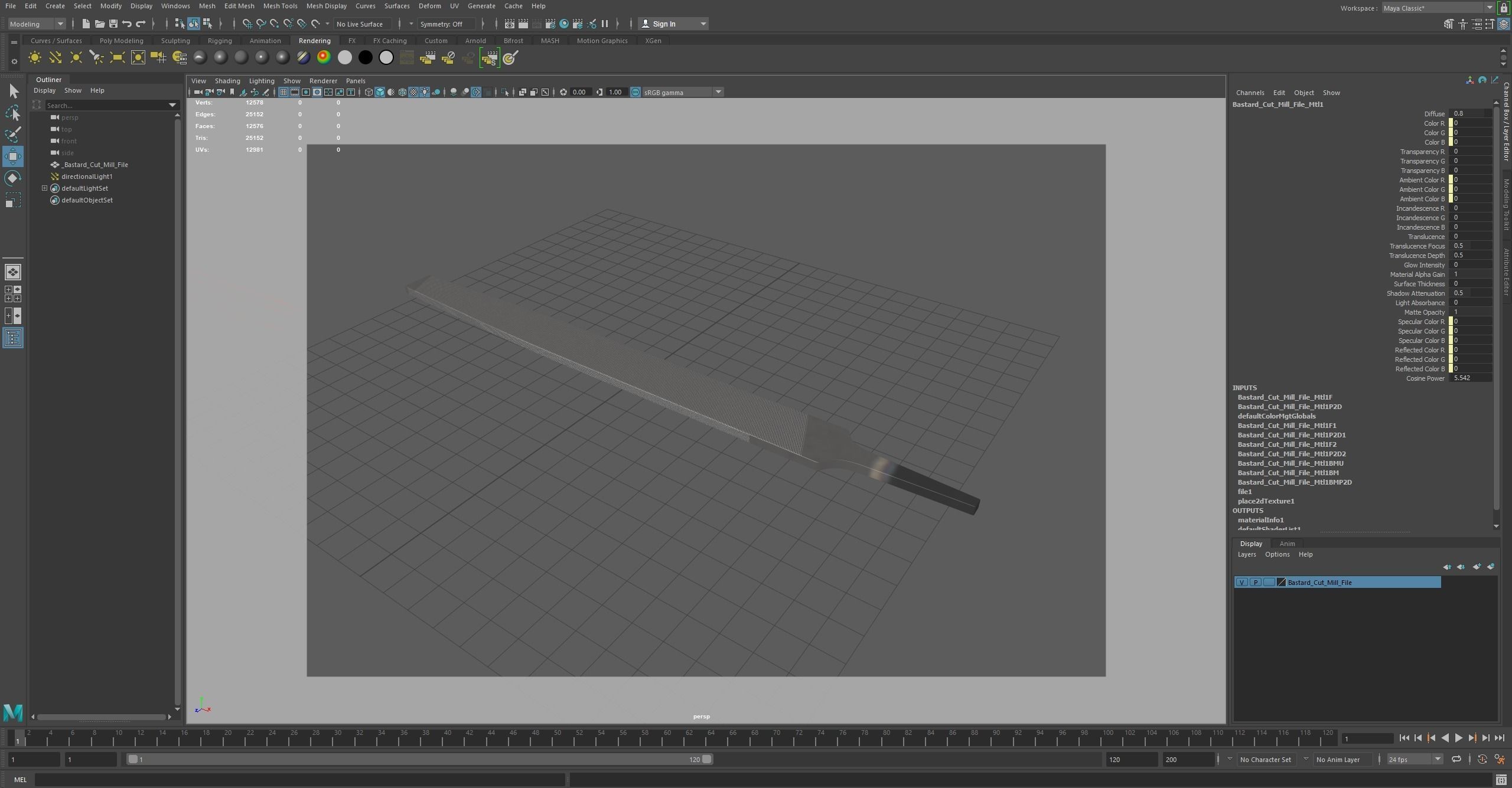
Task: Open the Outliner search filter dropdown arrow
Action: [172, 105]
